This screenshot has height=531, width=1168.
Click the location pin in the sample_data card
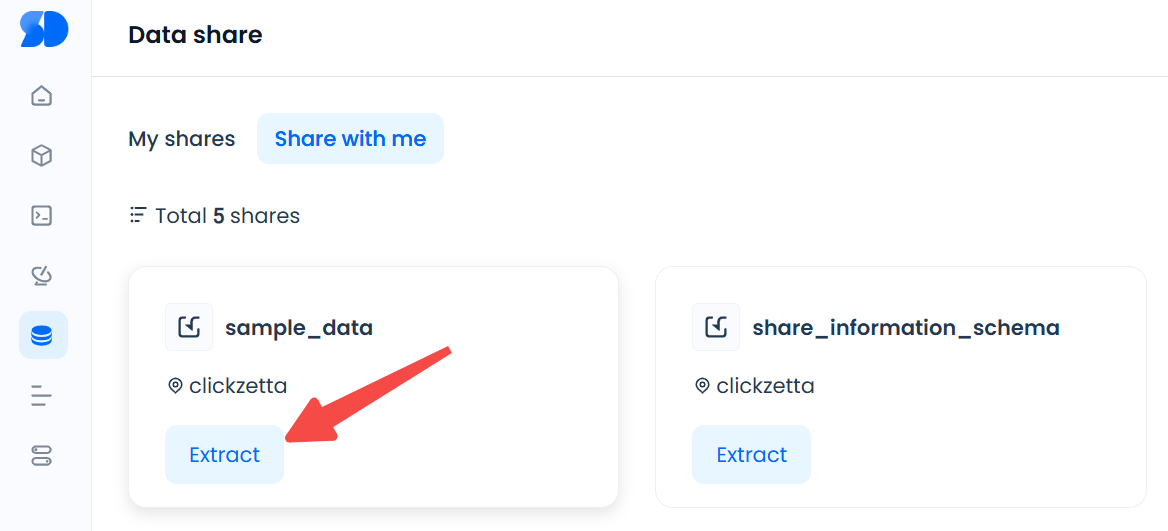coord(175,386)
